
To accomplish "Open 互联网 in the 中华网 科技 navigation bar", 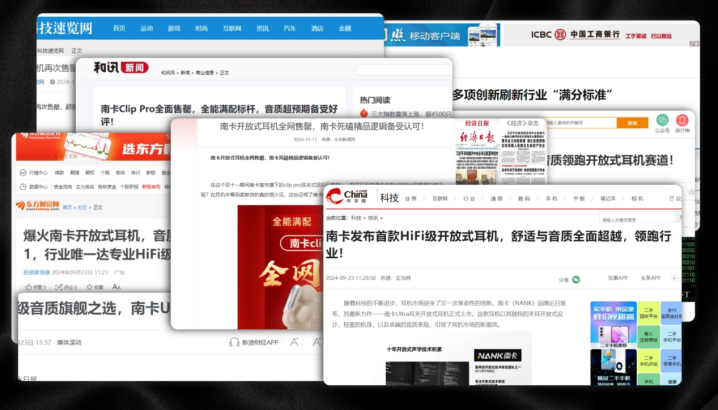I will 440,198.
